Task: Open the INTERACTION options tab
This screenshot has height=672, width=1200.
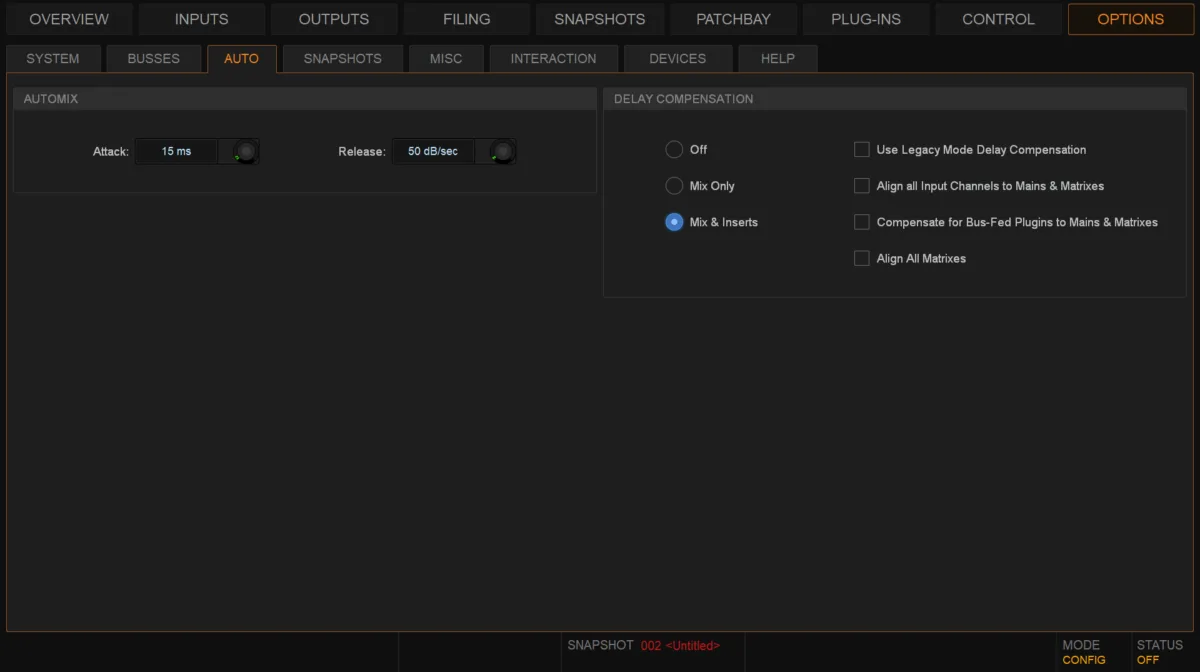Action: pos(553,59)
